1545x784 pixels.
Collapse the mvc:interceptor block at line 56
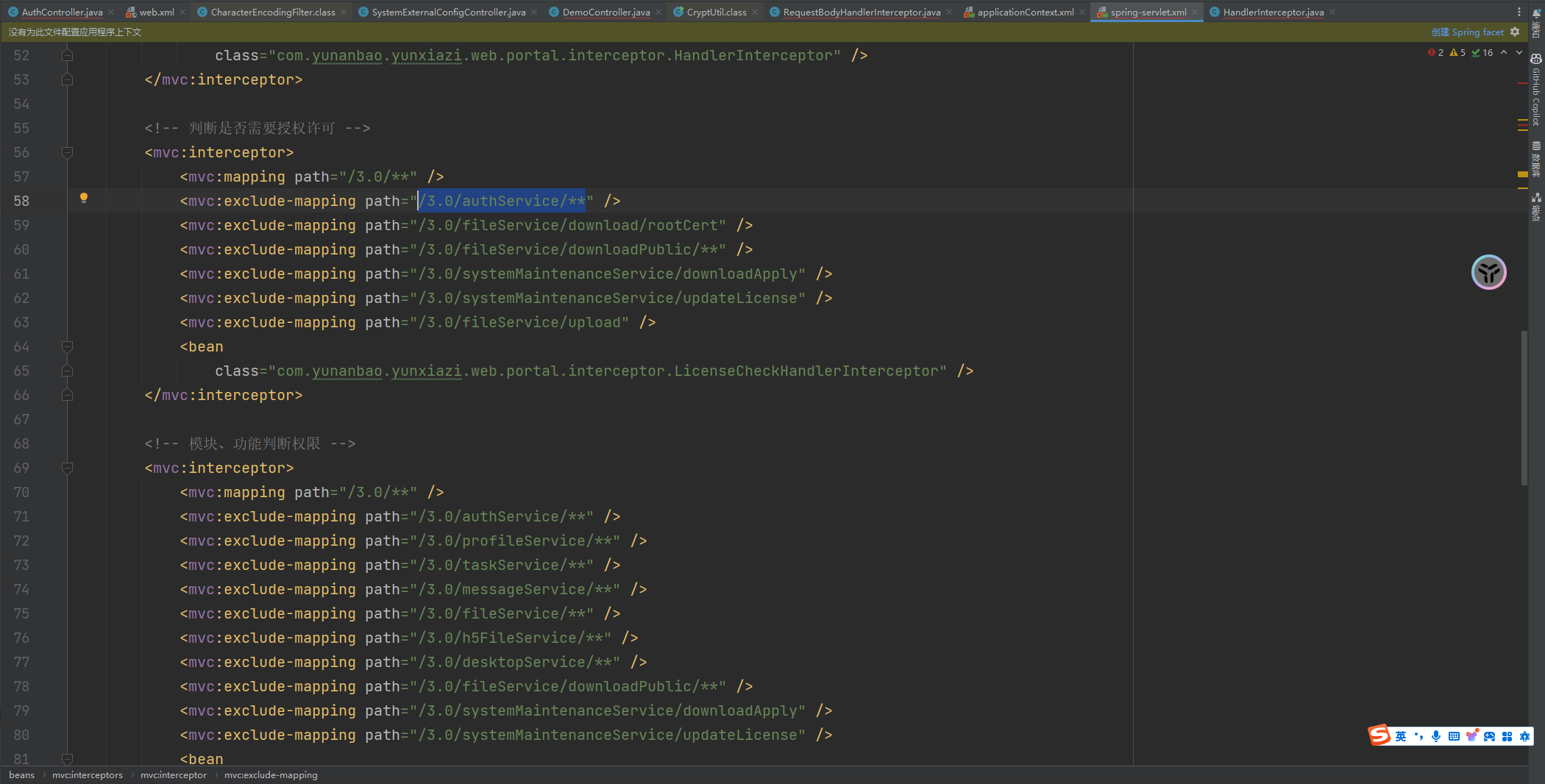(x=67, y=152)
